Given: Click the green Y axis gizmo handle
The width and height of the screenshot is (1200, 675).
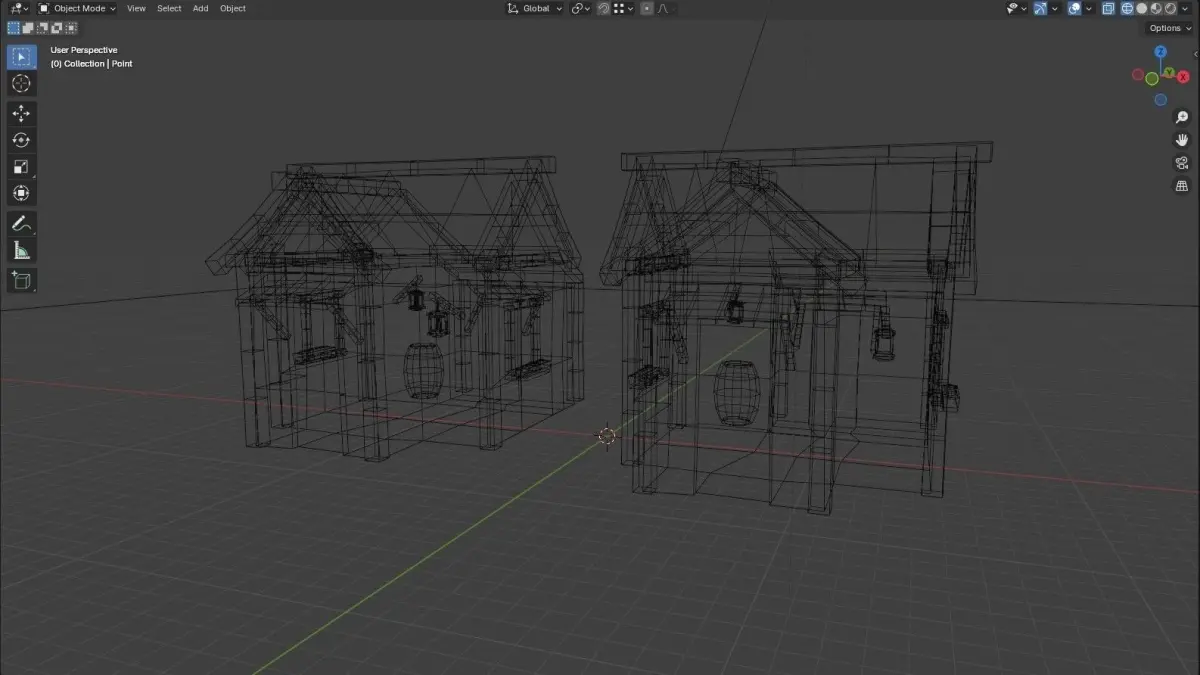Looking at the screenshot, I should (1169, 72).
